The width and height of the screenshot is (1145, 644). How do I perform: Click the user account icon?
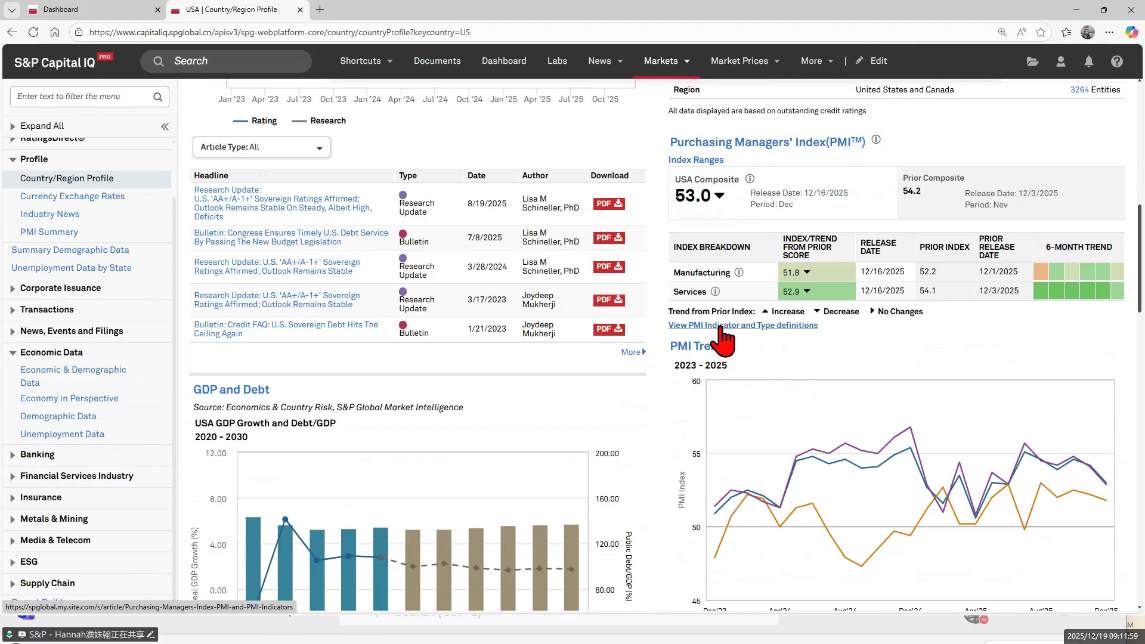coord(1061,61)
